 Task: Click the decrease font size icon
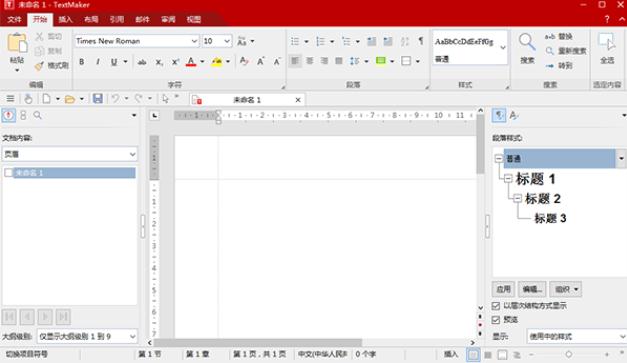277,61
